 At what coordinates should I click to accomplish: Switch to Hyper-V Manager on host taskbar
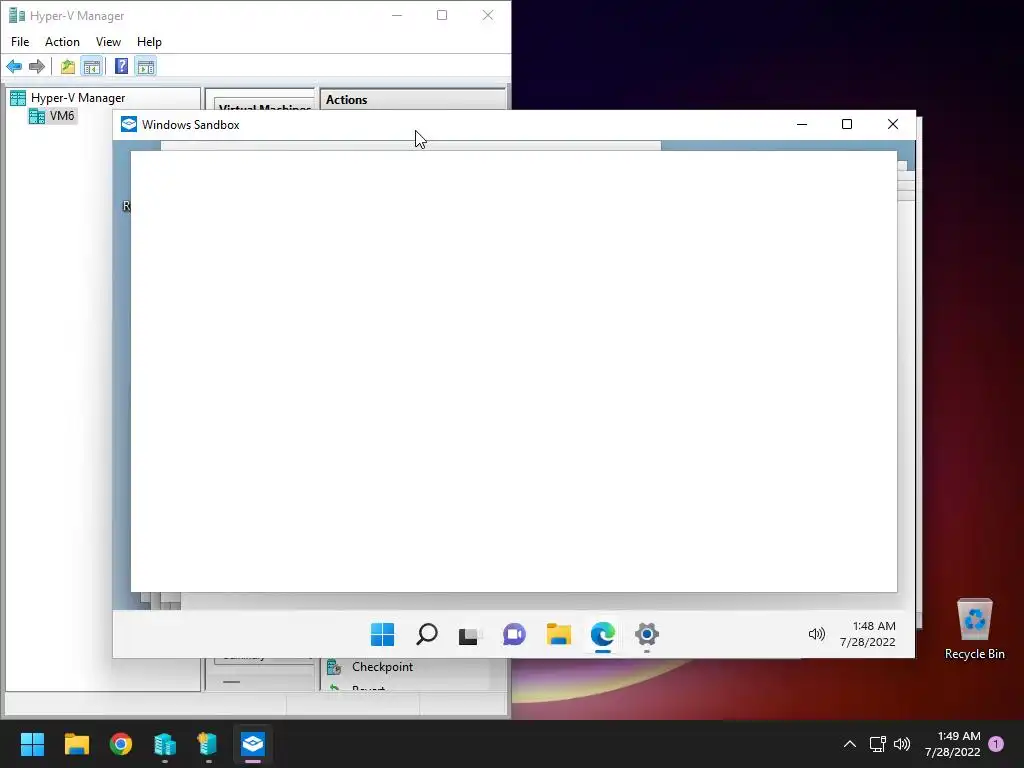165,744
